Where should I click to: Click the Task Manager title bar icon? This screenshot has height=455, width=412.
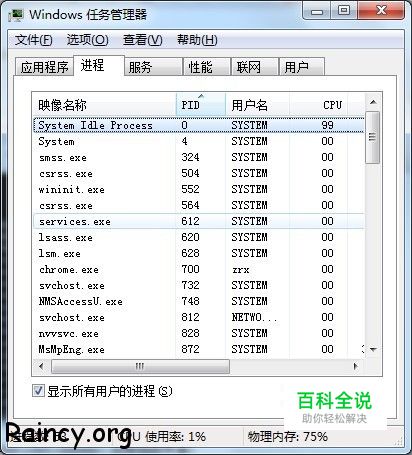pyautogui.click(x=16, y=14)
